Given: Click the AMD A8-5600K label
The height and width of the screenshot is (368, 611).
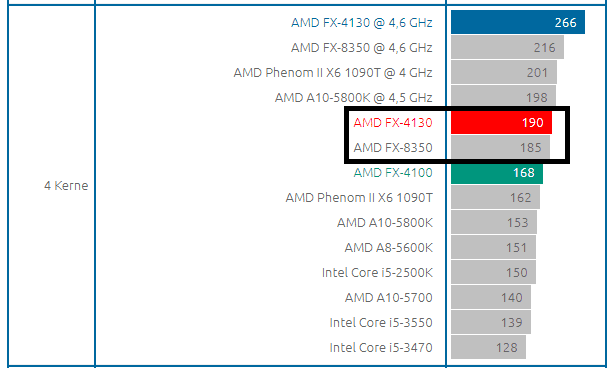Looking at the screenshot, I should [x=388, y=248].
